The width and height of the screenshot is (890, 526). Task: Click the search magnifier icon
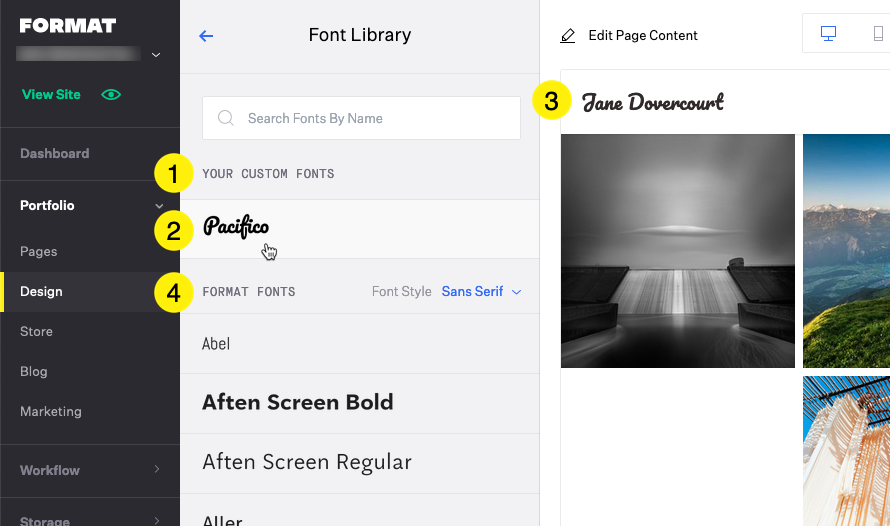click(226, 118)
